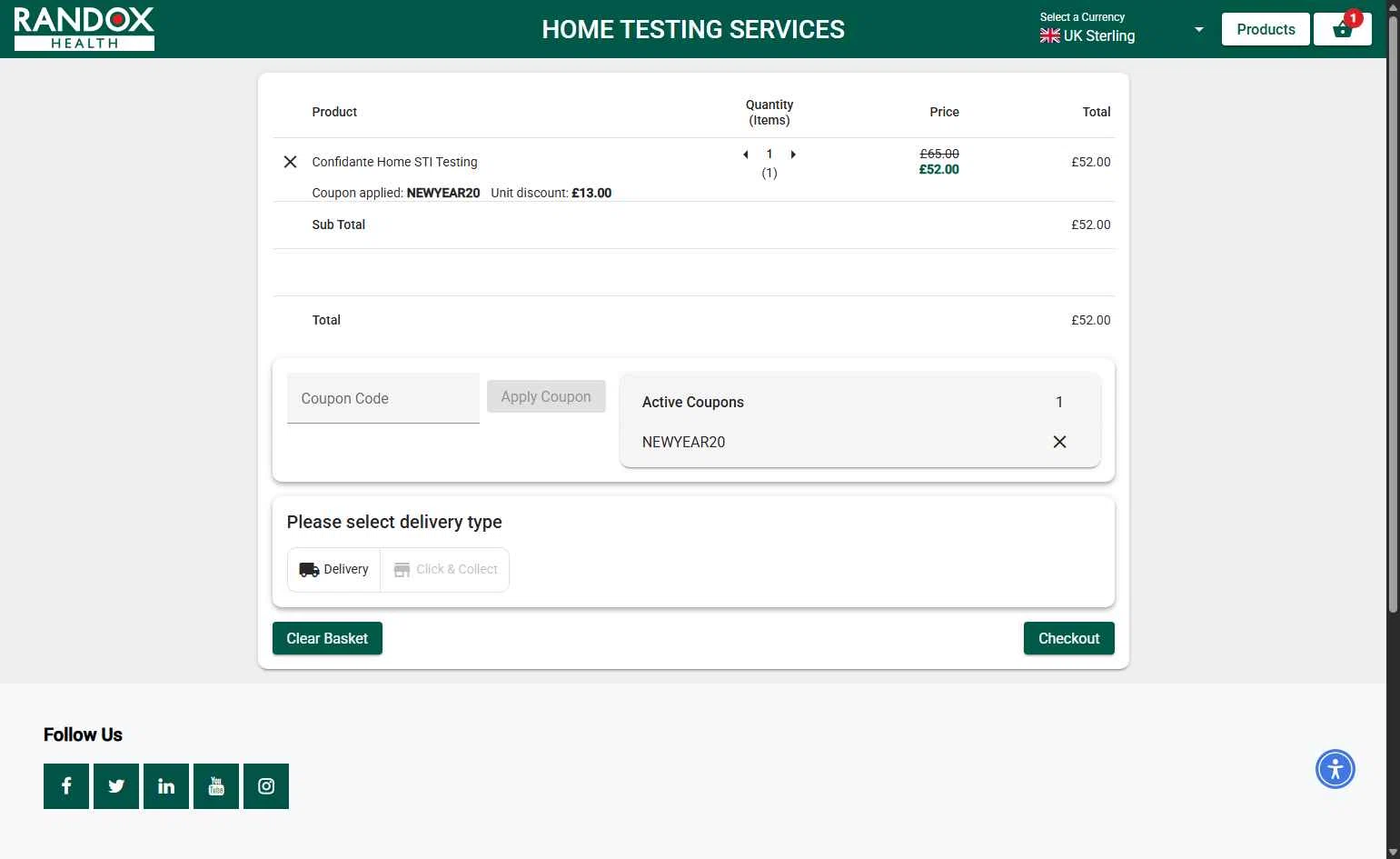Proceed to Checkout

[1069, 638]
